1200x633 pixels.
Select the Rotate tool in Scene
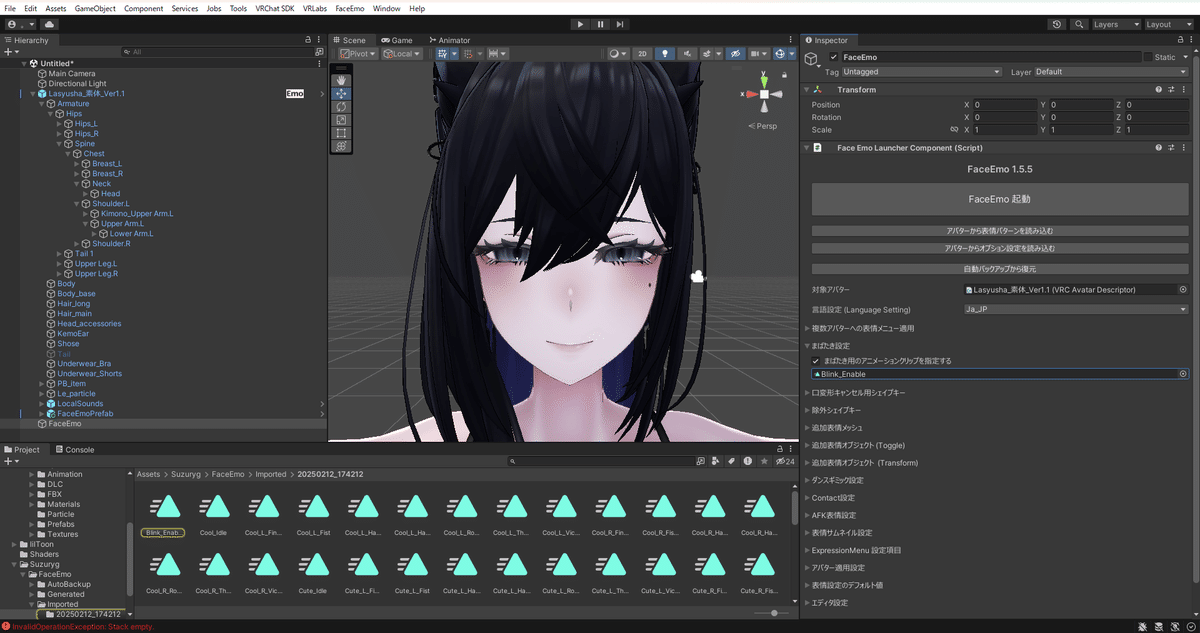coord(341,106)
